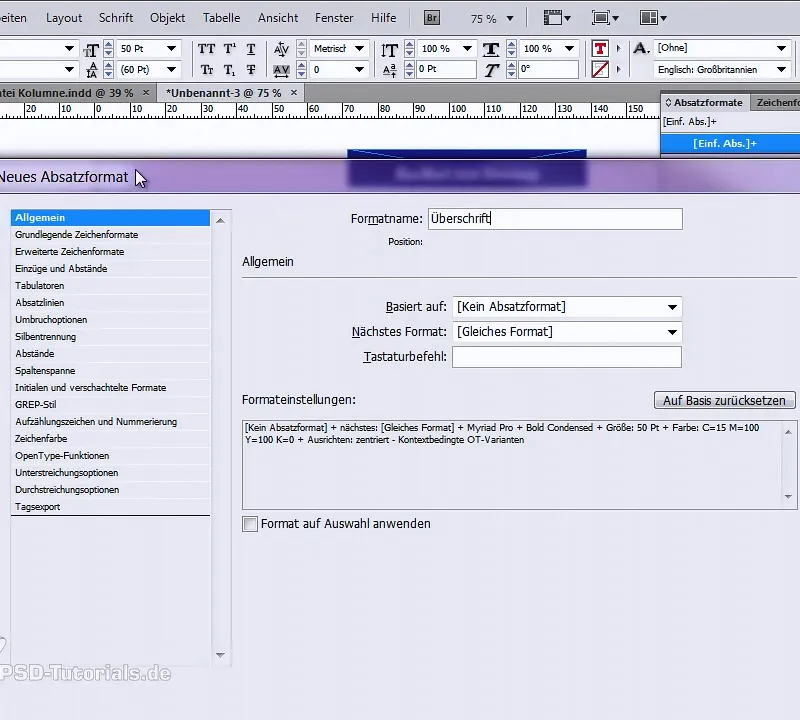Click the kerning icon
This screenshot has width=800, height=720.
(281, 49)
